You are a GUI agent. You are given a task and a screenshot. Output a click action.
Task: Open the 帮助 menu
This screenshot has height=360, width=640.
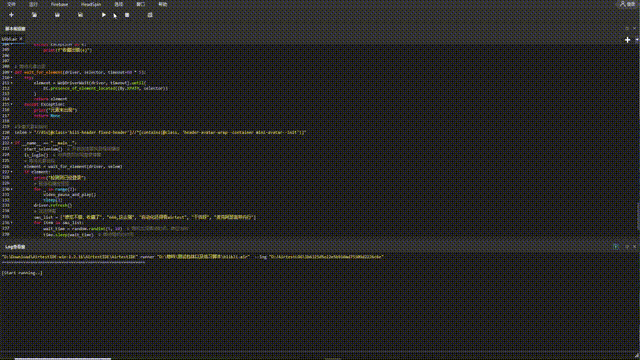[x=163, y=4]
